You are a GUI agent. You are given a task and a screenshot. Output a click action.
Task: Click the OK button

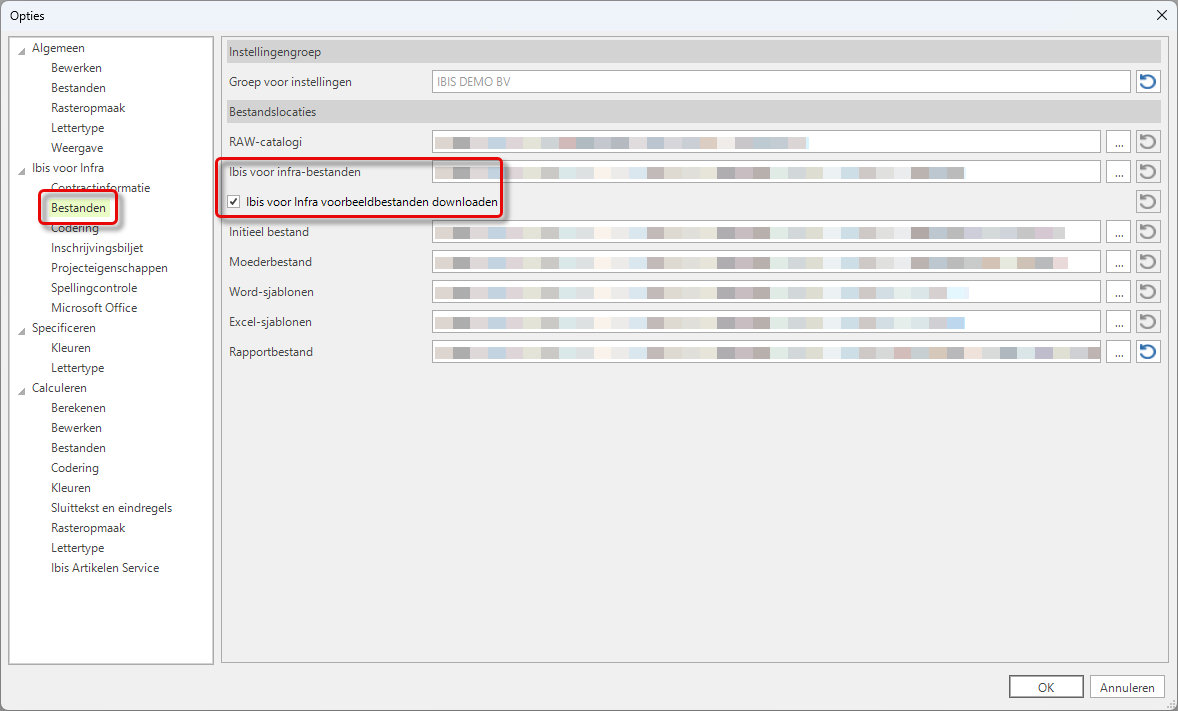click(x=1046, y=687)
